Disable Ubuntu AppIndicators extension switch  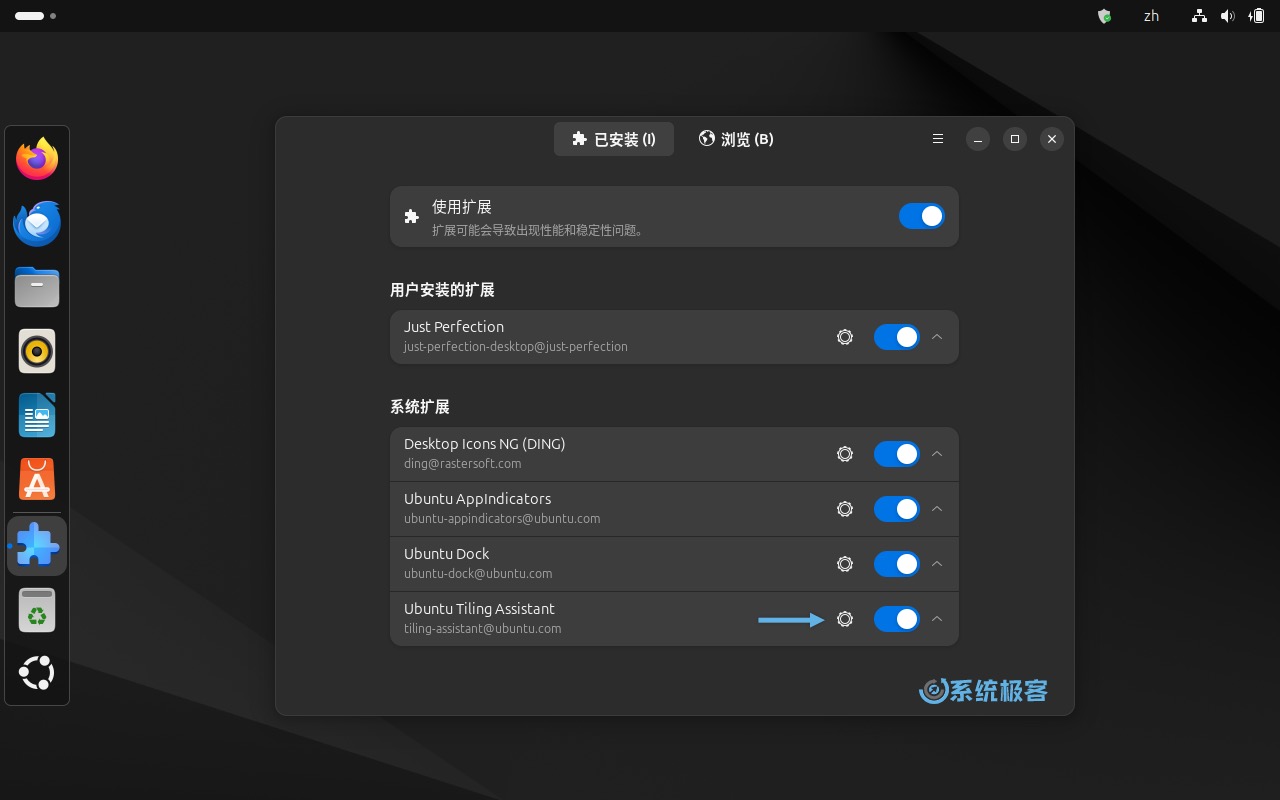pos(897,509)
